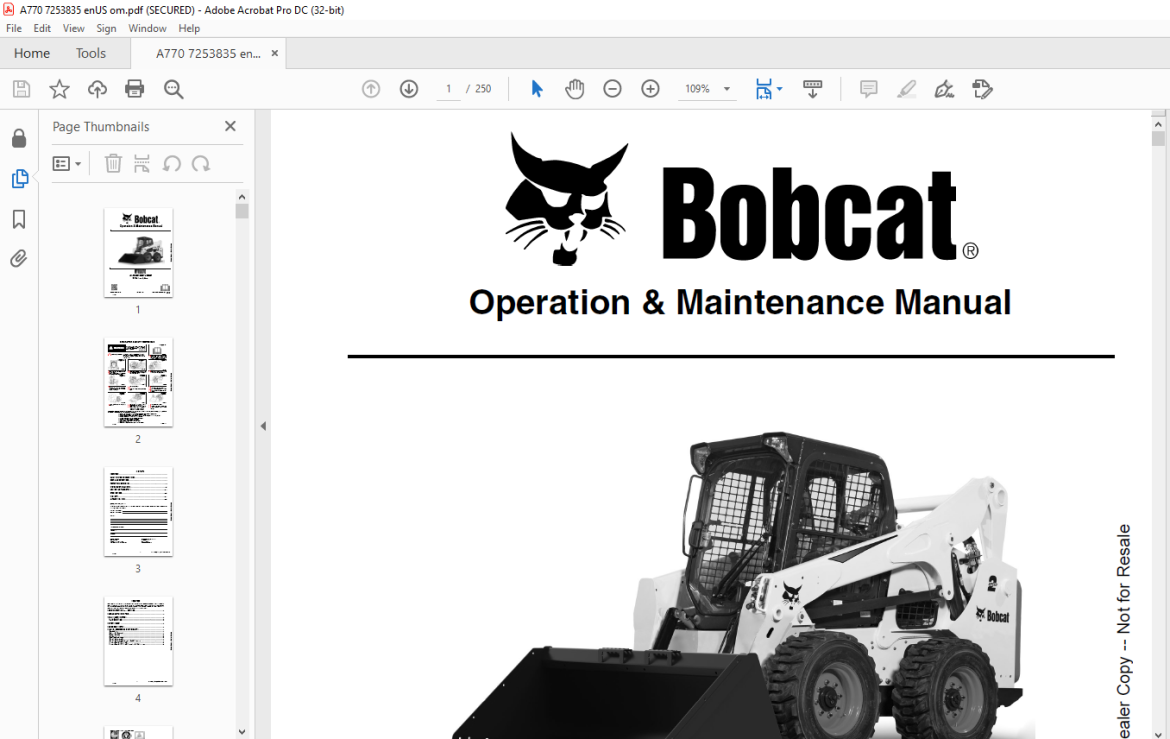
Task: Click the Delete pages trash icon
Action: point(113,163)
